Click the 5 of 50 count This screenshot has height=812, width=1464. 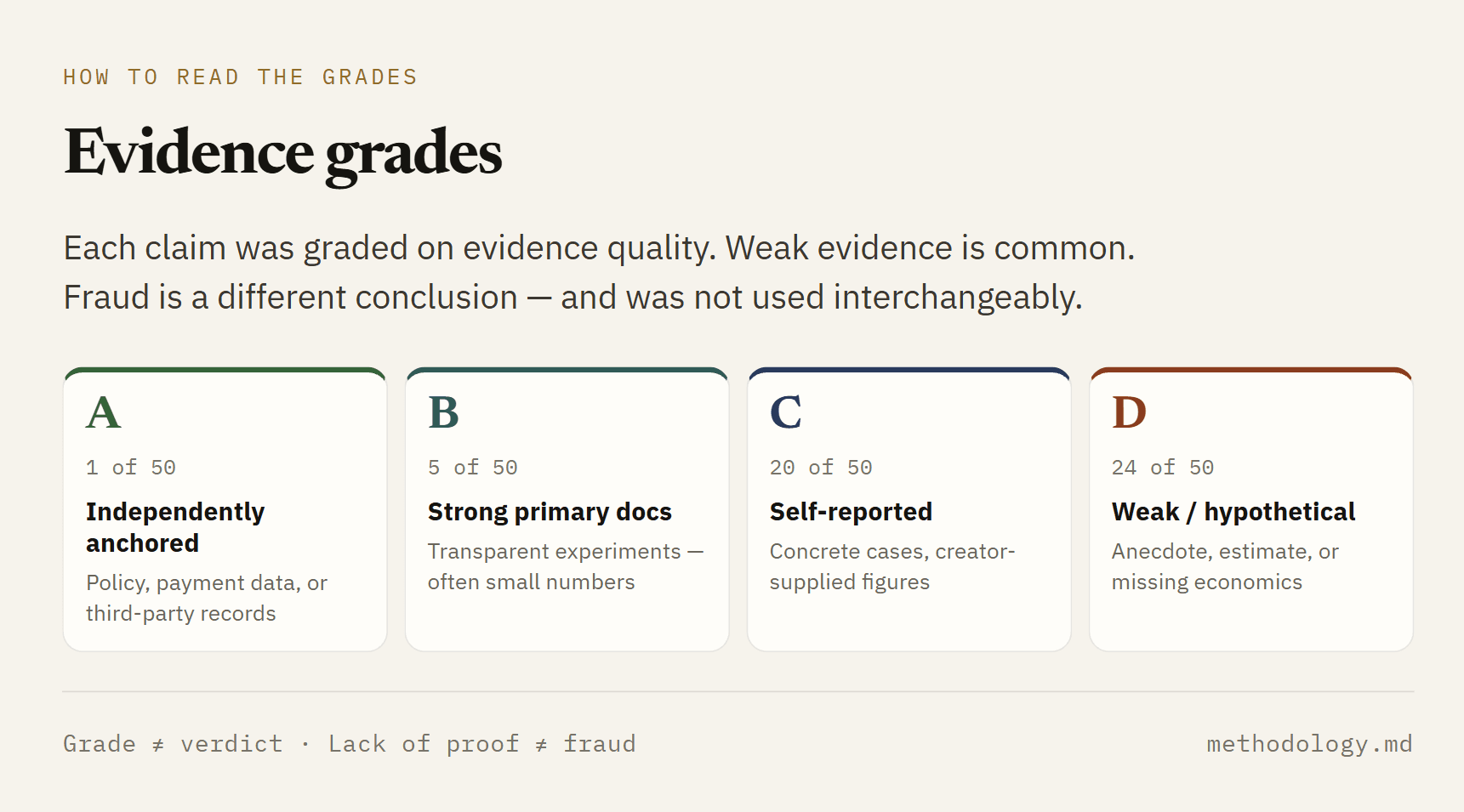[x=473, y=468]
